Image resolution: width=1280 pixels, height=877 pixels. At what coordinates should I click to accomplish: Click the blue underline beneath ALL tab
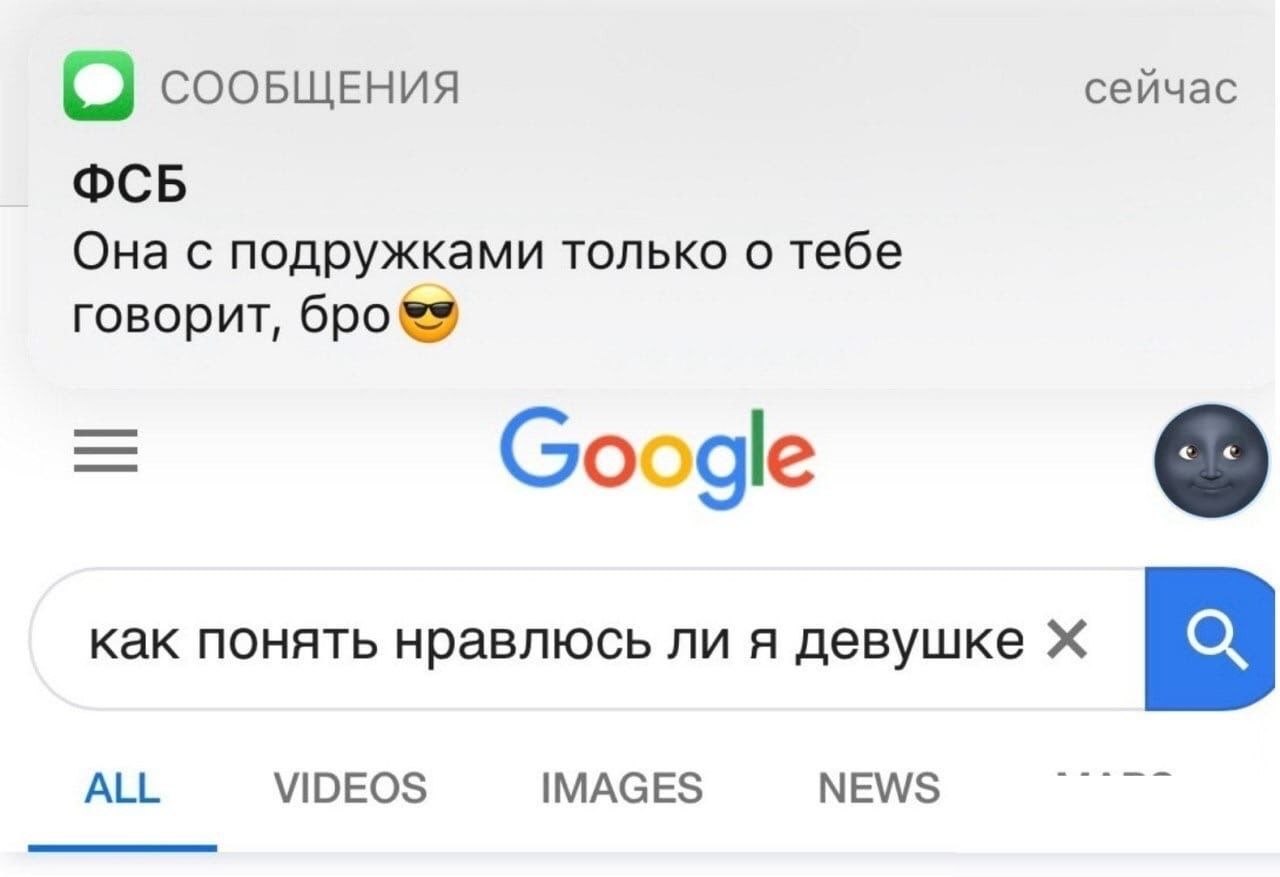pos(122,847)
